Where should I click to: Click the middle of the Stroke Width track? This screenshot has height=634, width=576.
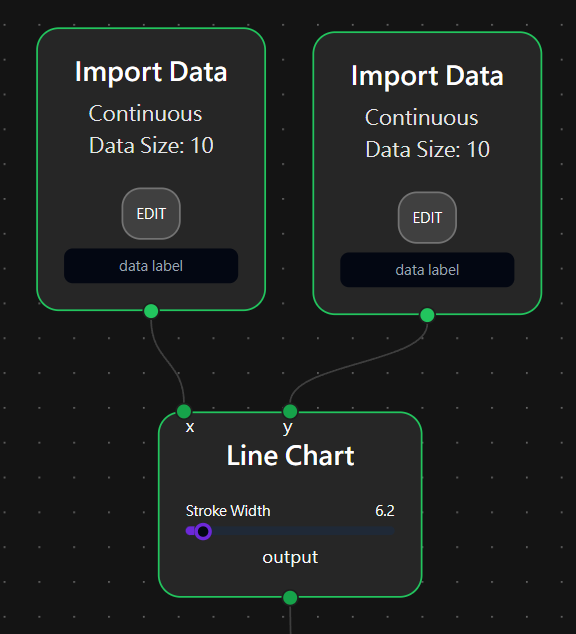pyautogui.click(x=290, y=531)
